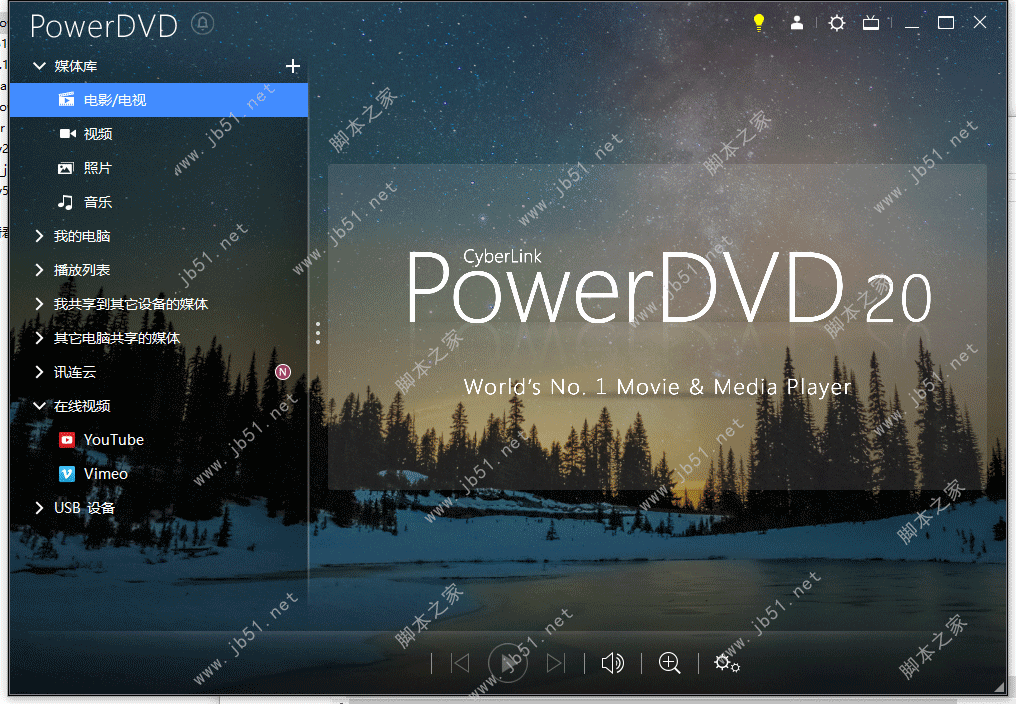1016x704 pixels.
Task: Click the 在线视频 label
Action: (82, 406)
